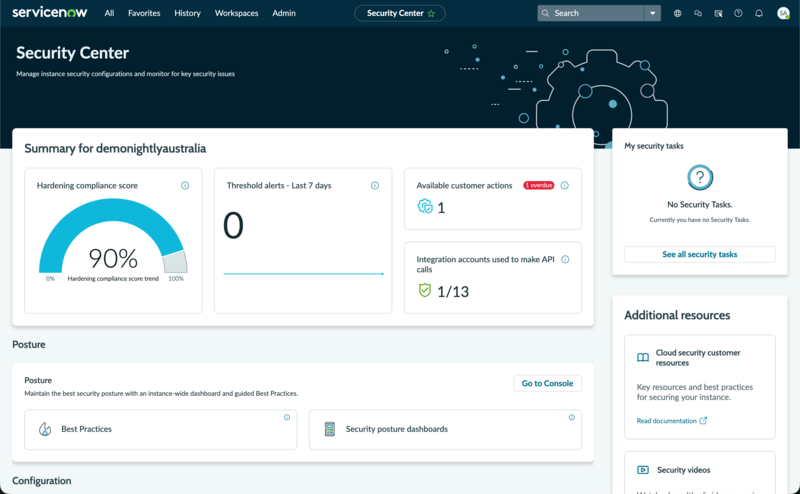Open the Admin menu

pyautogui.click(x=284, y=13)
